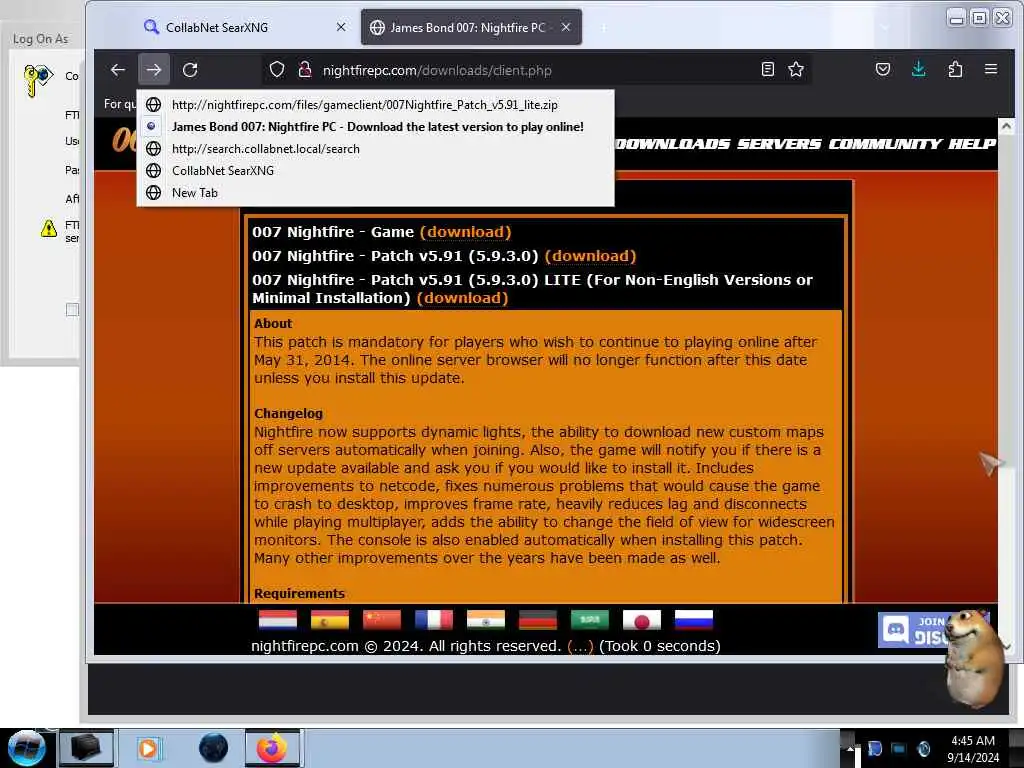Close the James Bond 007 Nightfire tab
1024x768 pixels.
(x=566, y=27)
